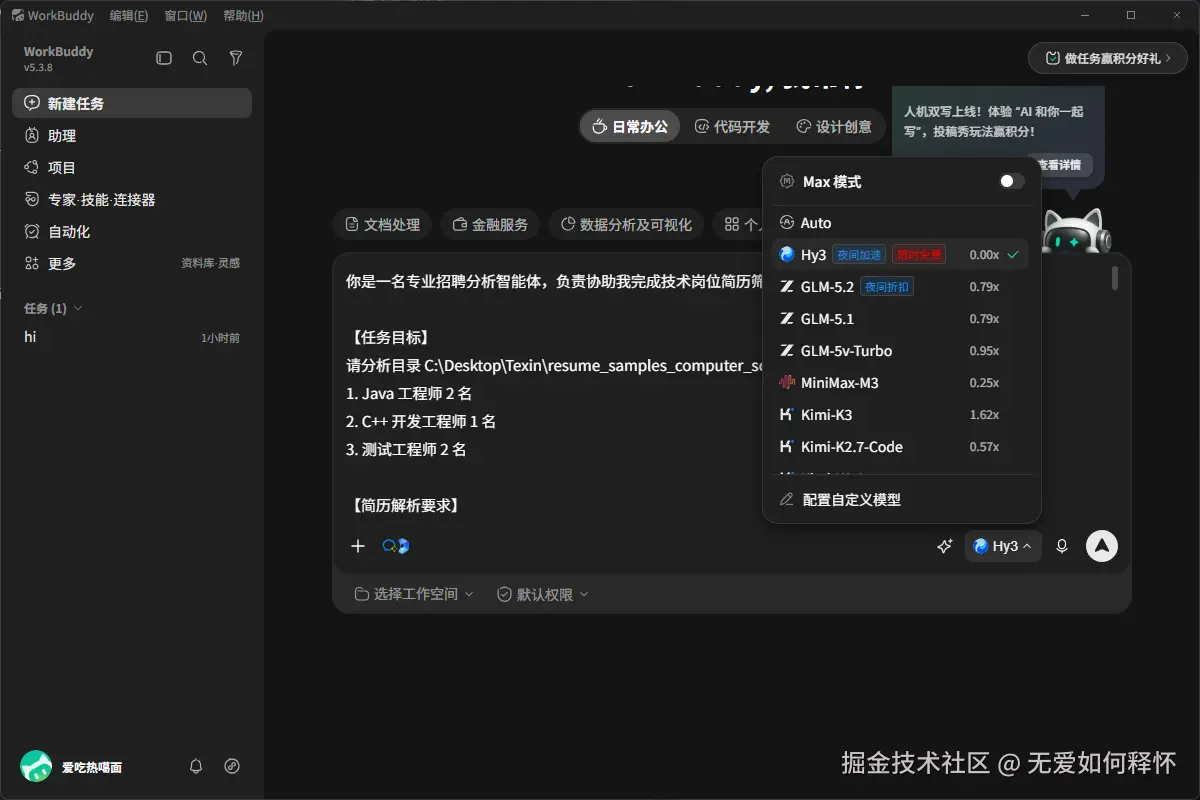1200x800 pixels.
Task: Open the 自动化 automation section
Action: pyautogui.click(x=132, y=231)
